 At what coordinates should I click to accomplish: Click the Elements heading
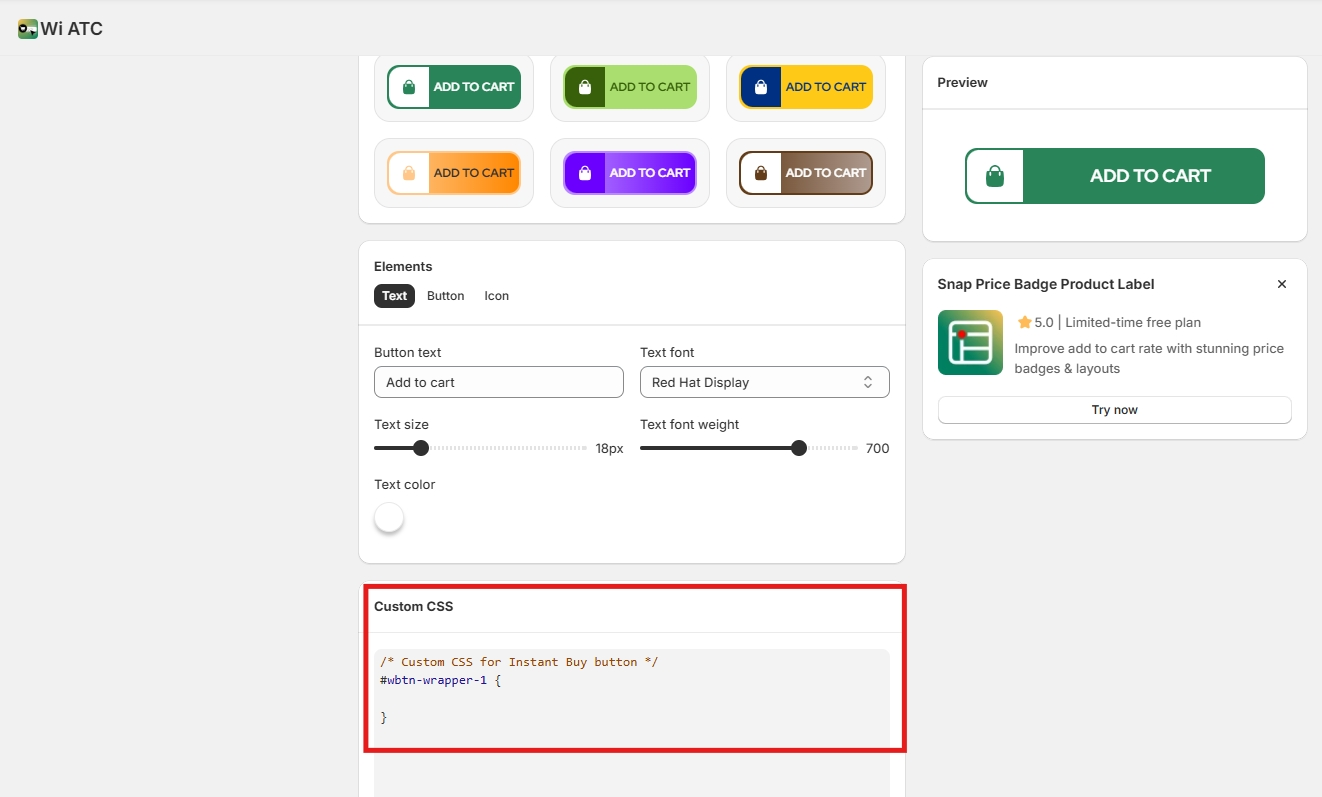[403, 266]
